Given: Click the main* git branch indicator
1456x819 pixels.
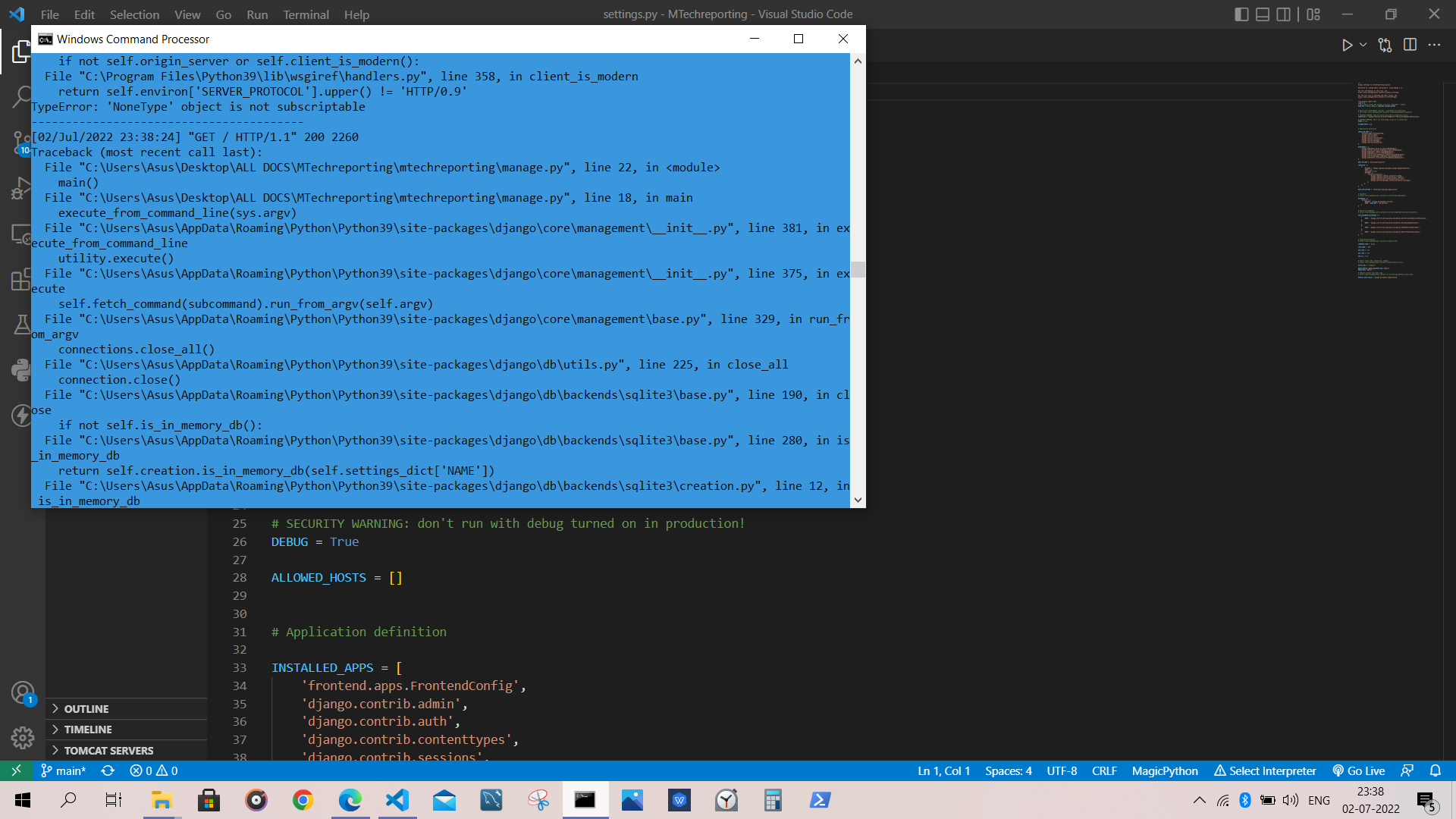Looking at the screenshot, I should coord(63,771).
